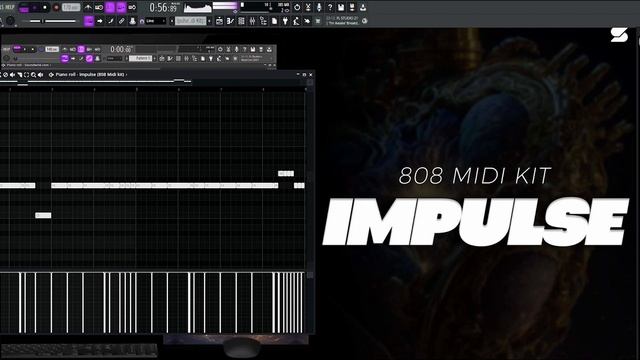Image resolution: width=640 pixels, height=360 pixels.
Task: Open the browser shortcut icon
Action: pos(264,21)
